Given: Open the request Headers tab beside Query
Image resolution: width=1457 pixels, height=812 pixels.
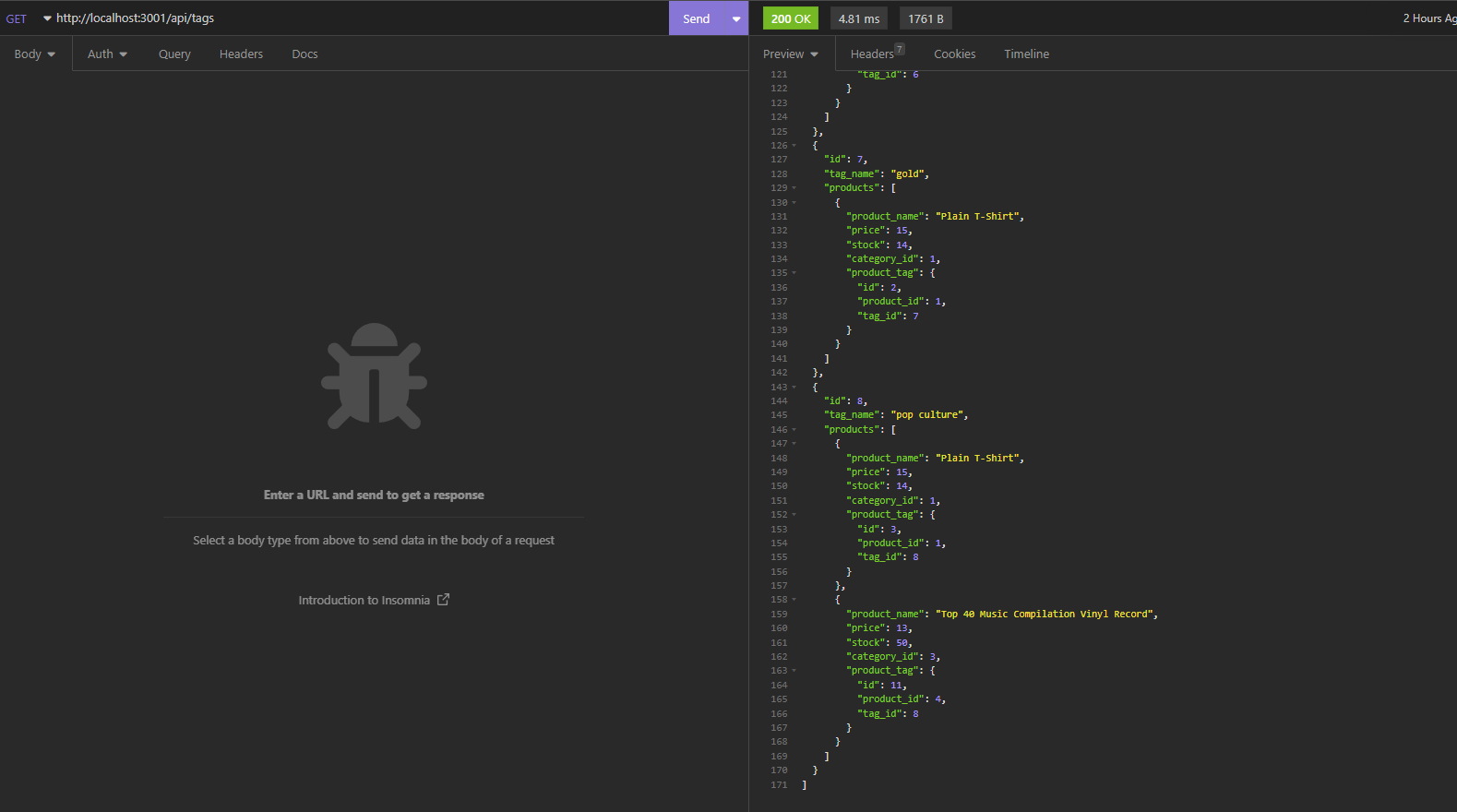Looking at the screenshot, I should click(241, 54).
